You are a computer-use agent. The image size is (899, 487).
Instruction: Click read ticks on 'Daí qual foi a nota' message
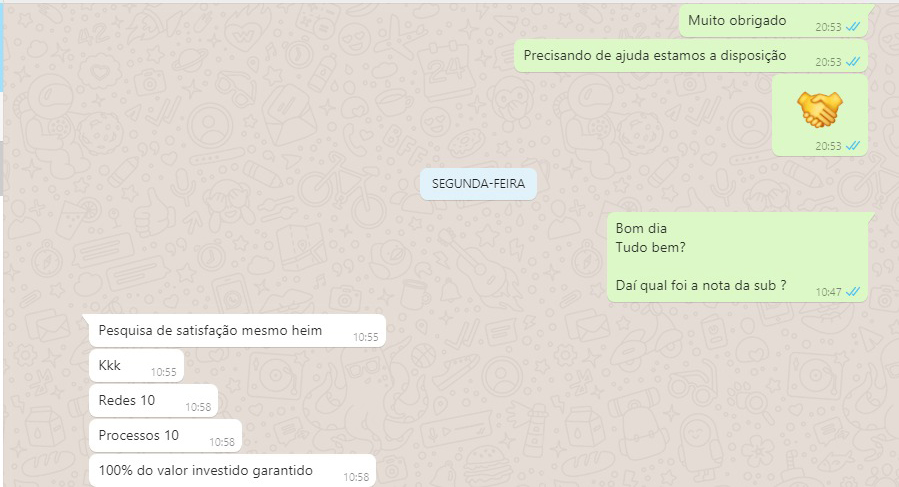[x=853, y=291]
